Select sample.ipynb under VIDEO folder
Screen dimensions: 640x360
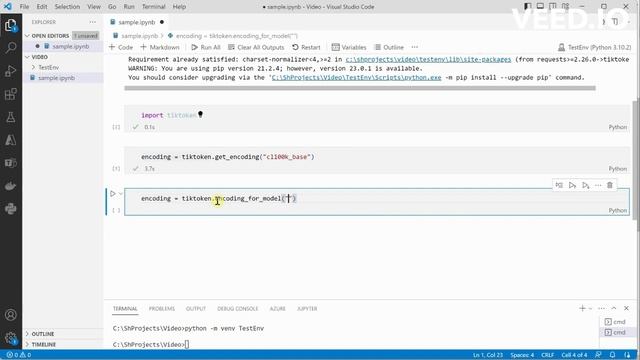pos(57,78)
